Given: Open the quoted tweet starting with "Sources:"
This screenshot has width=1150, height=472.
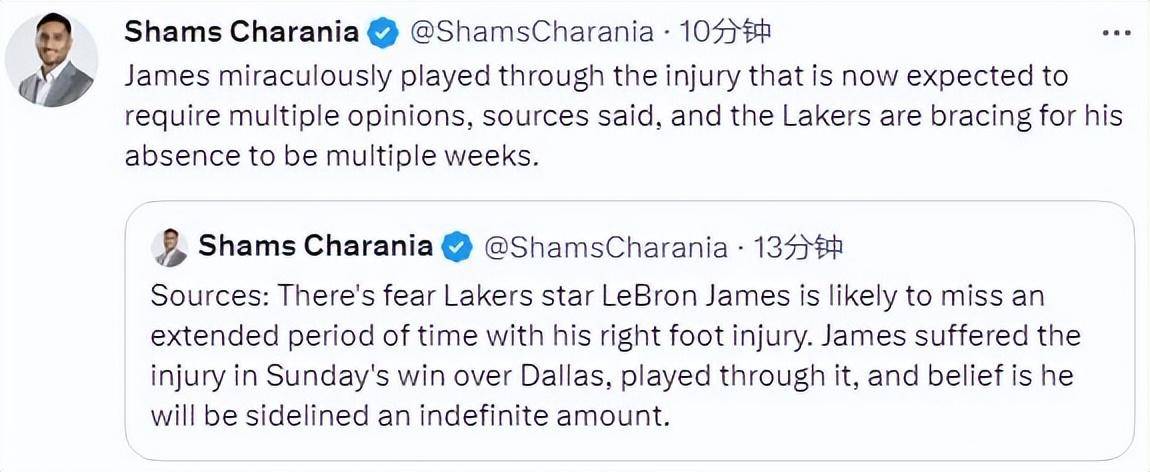Looking at the screenshot, I should (x=615, y=355).
